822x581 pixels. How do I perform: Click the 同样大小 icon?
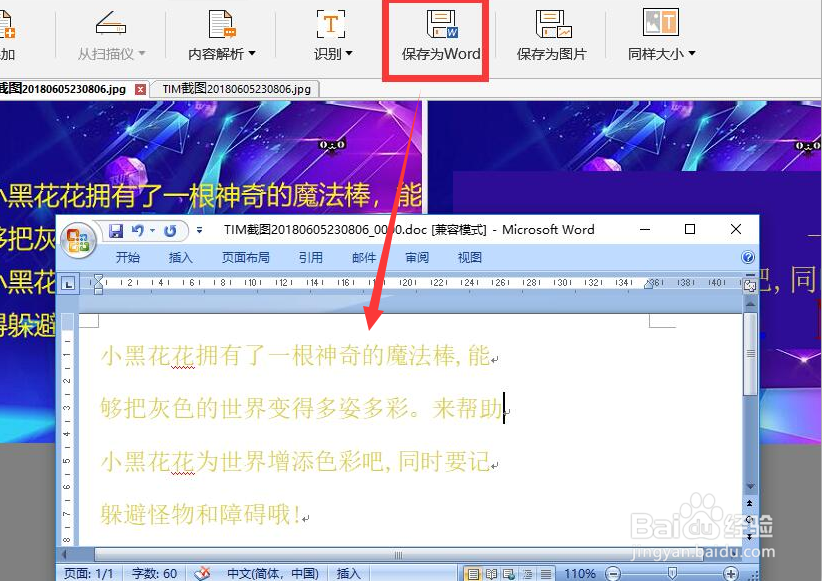tap(658, 22)
